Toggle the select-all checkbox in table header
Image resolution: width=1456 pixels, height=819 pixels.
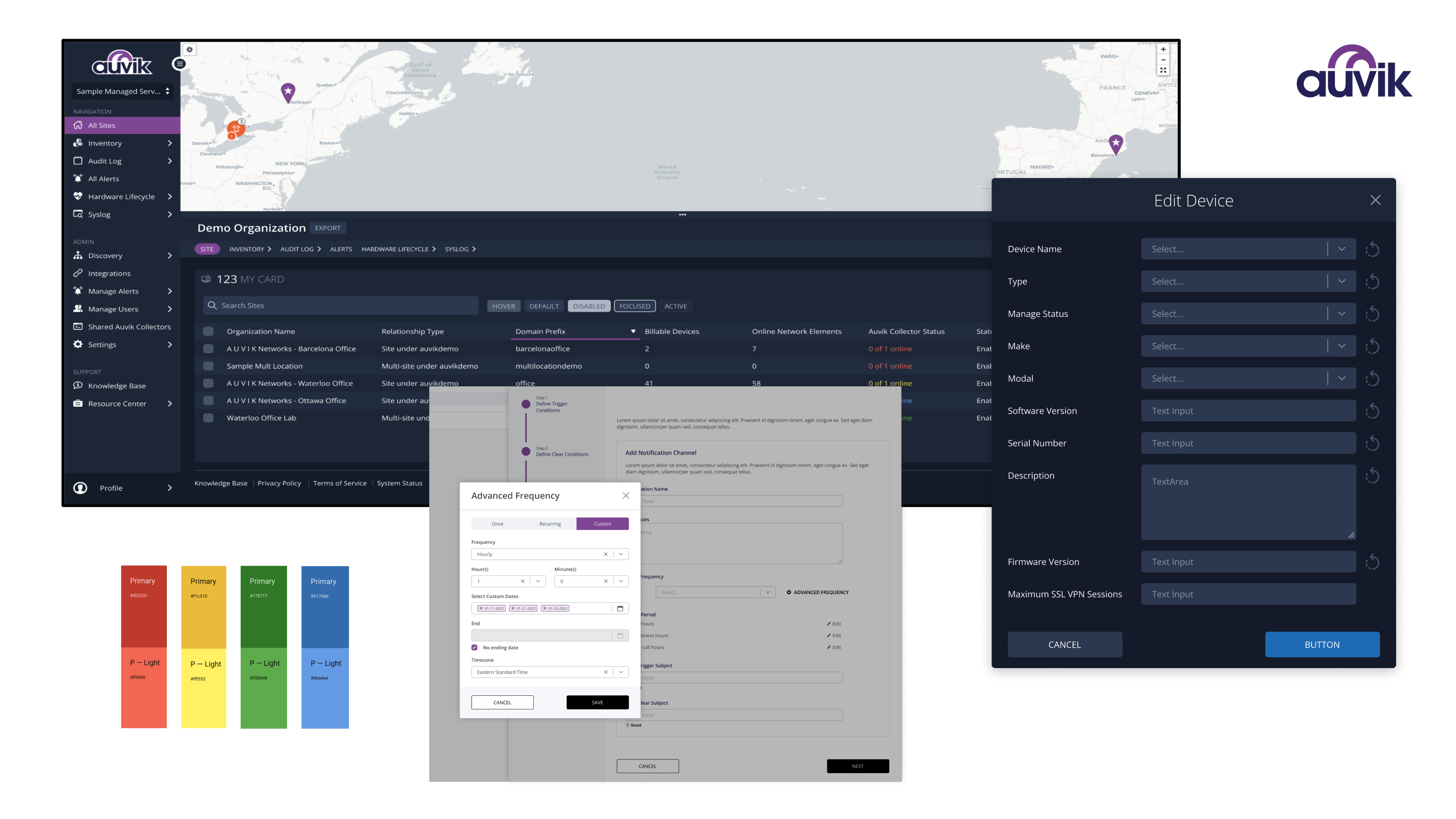pos(209,332)
